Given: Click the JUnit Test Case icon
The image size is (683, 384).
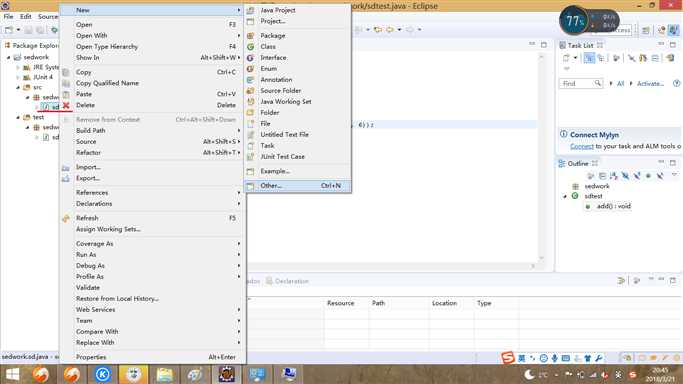Looking at the screenshot, I should pos(250,157).
